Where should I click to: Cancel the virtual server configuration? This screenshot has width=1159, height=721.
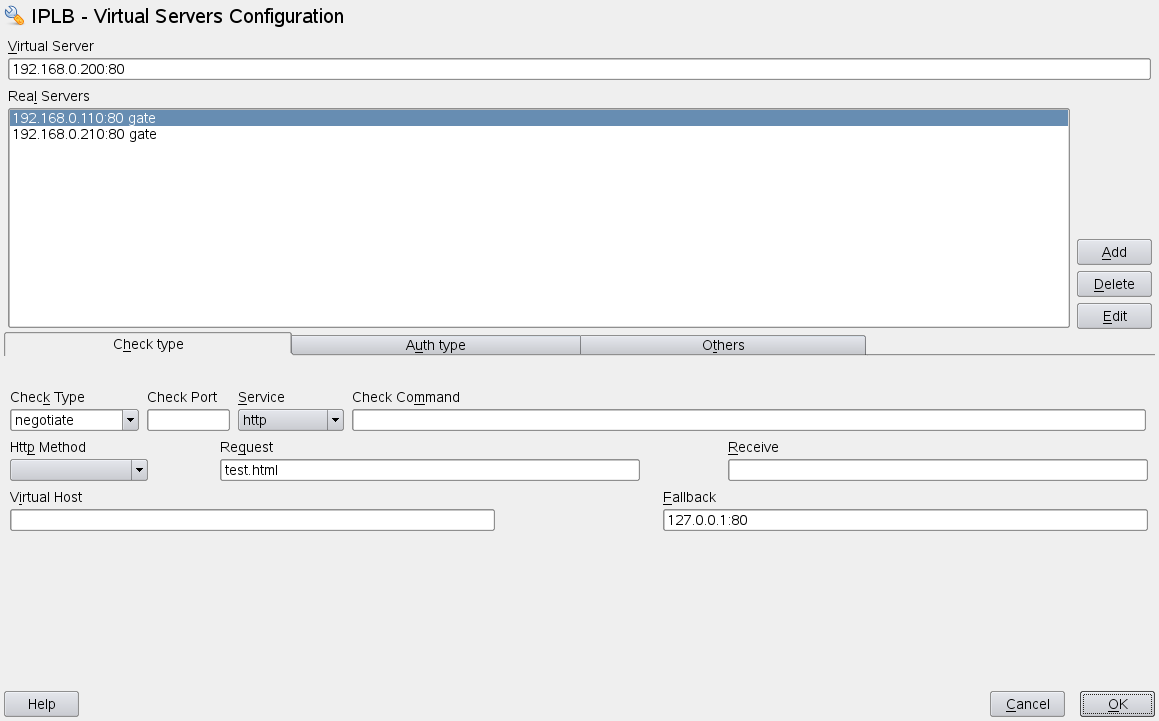(x=1027, y=704)
